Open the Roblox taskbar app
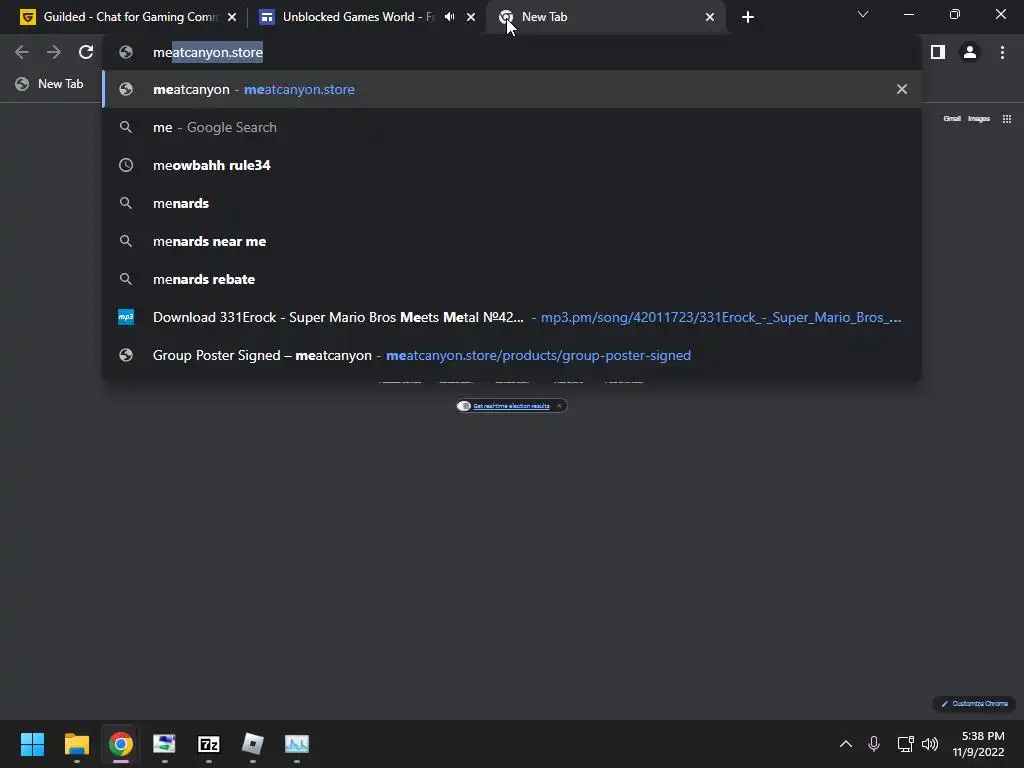 [x=253, y=744]
